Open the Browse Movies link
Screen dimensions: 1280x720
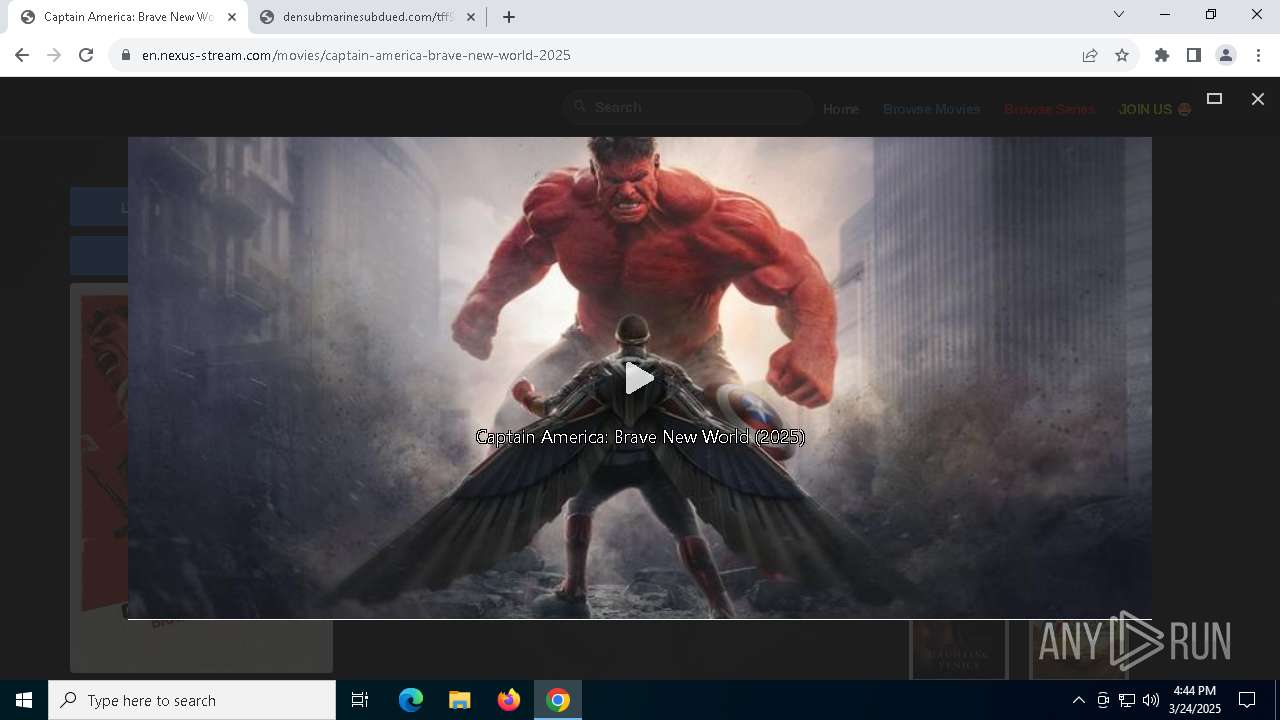tap(931, 109)
